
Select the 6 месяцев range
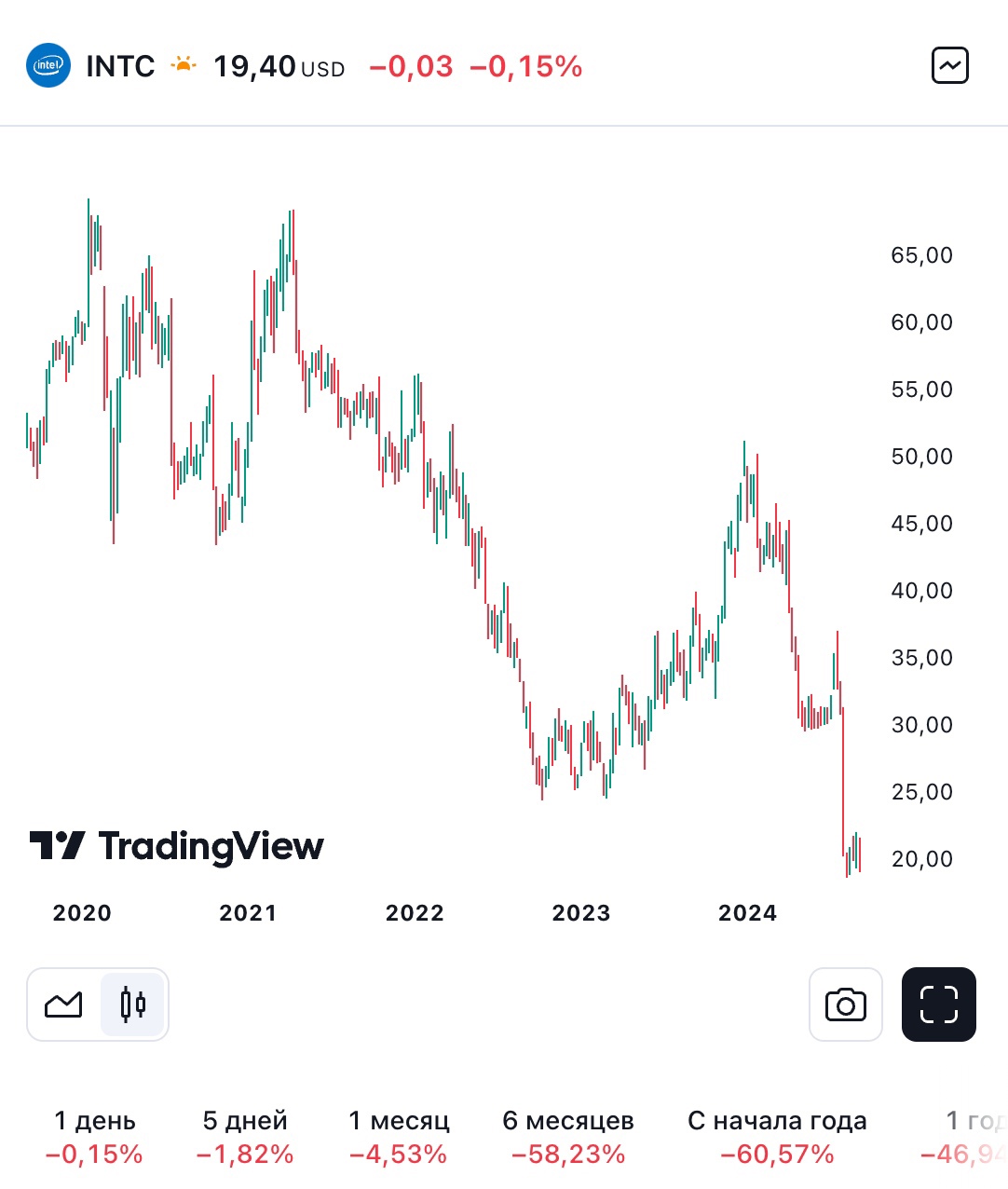point(568,1137)
